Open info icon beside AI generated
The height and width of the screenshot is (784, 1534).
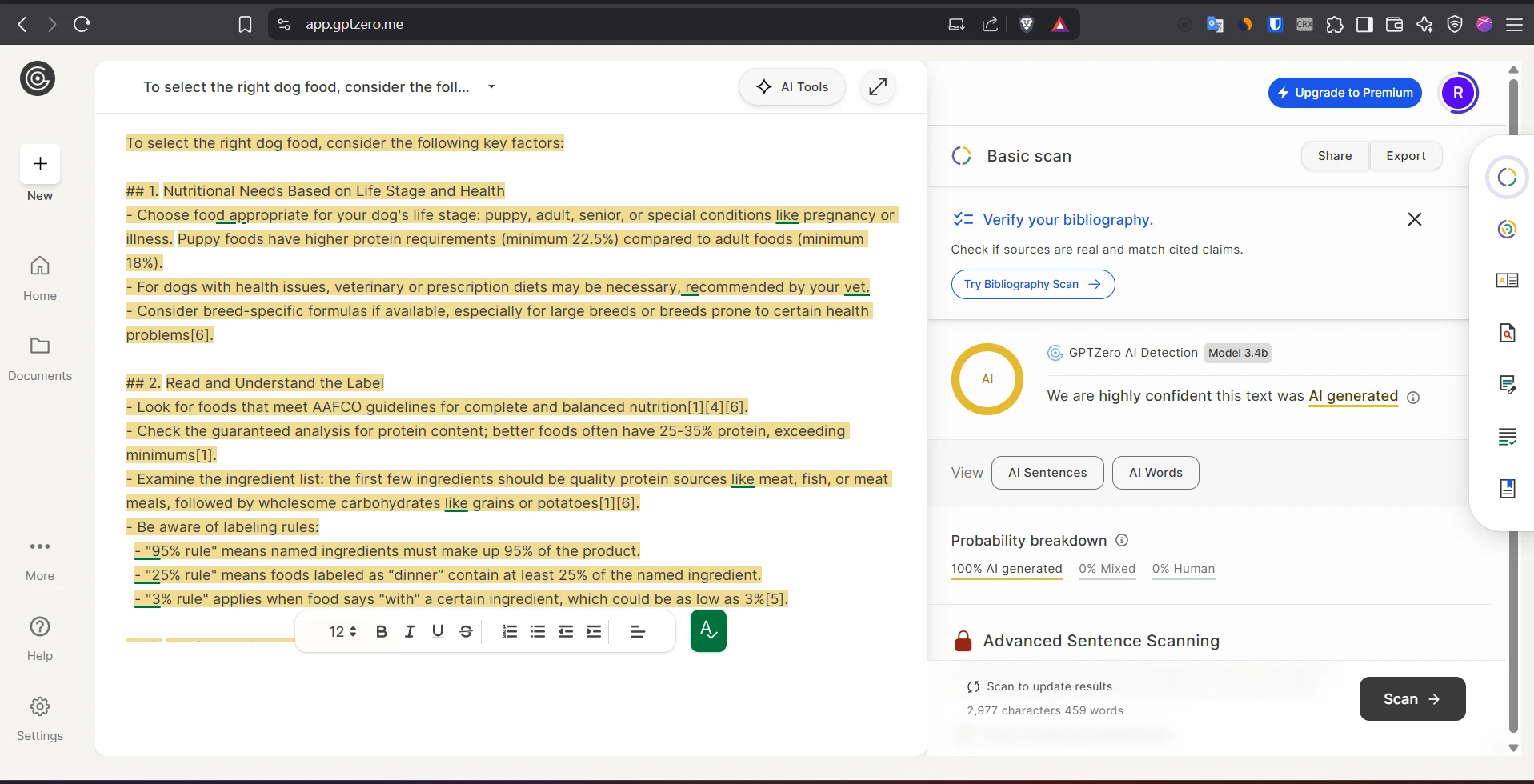pyautogui.click(x=1413, y=398)
